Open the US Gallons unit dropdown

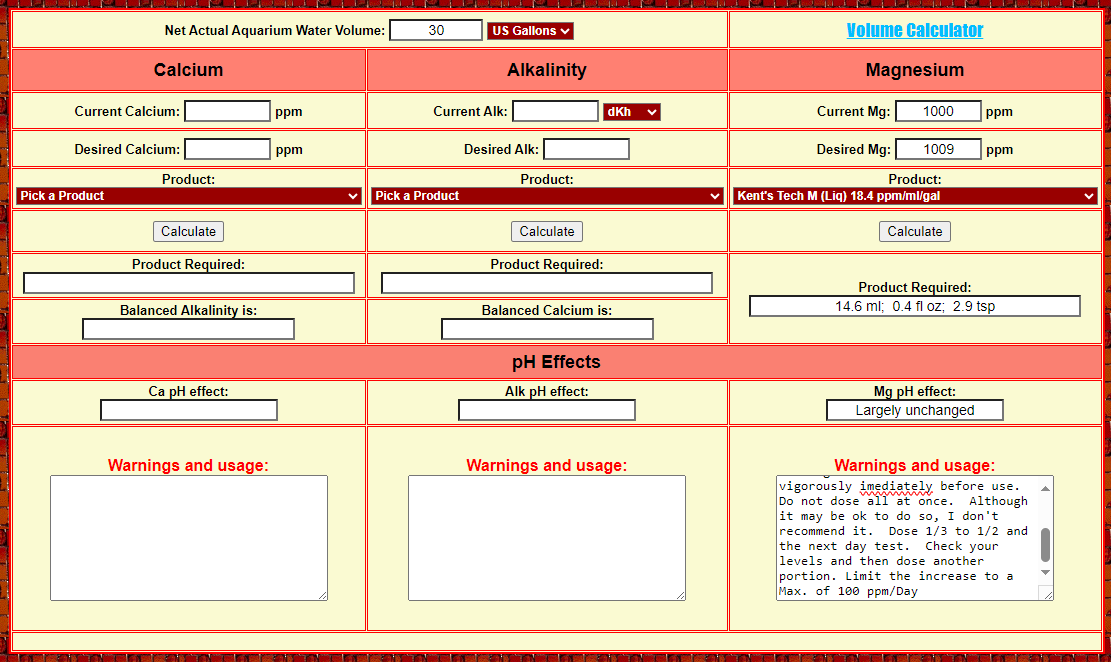(x=530, y=31)
